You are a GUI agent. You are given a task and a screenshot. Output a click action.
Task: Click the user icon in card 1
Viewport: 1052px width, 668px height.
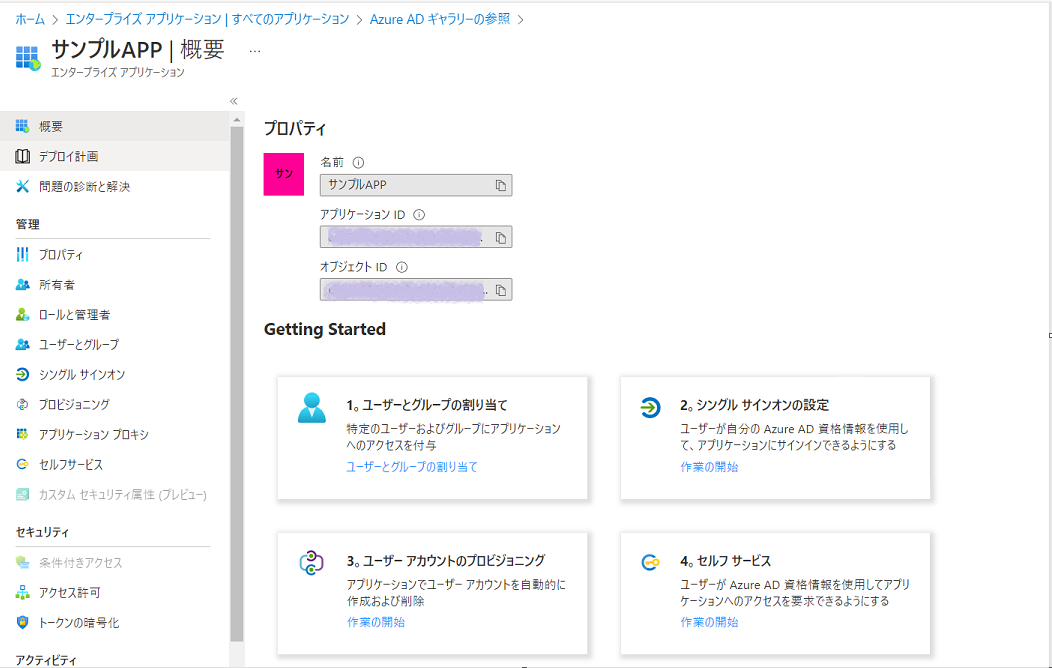point(312,408)
